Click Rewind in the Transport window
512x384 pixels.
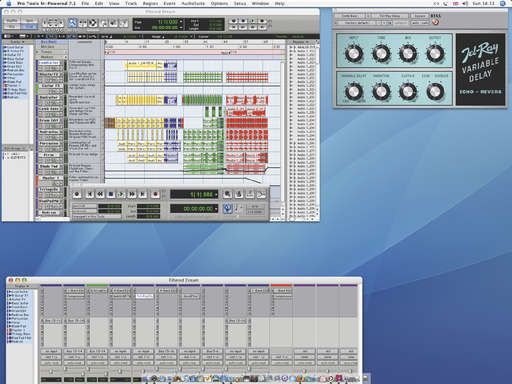coord(100,194)
